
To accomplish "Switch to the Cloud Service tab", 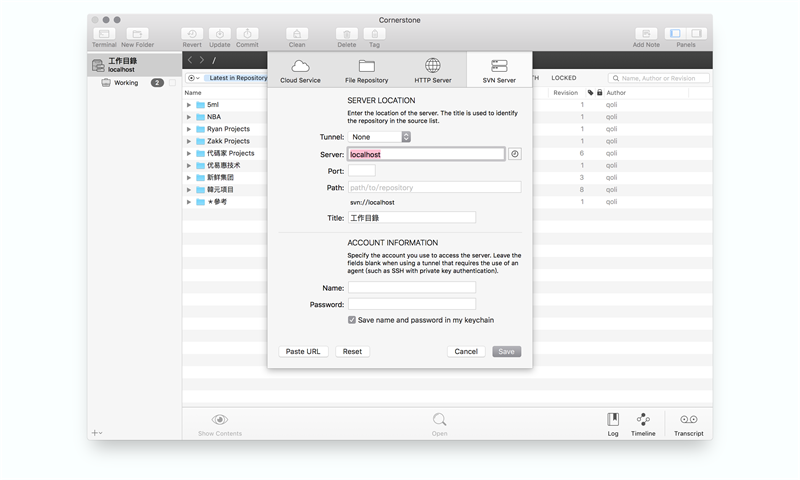I will click(300, 70).
